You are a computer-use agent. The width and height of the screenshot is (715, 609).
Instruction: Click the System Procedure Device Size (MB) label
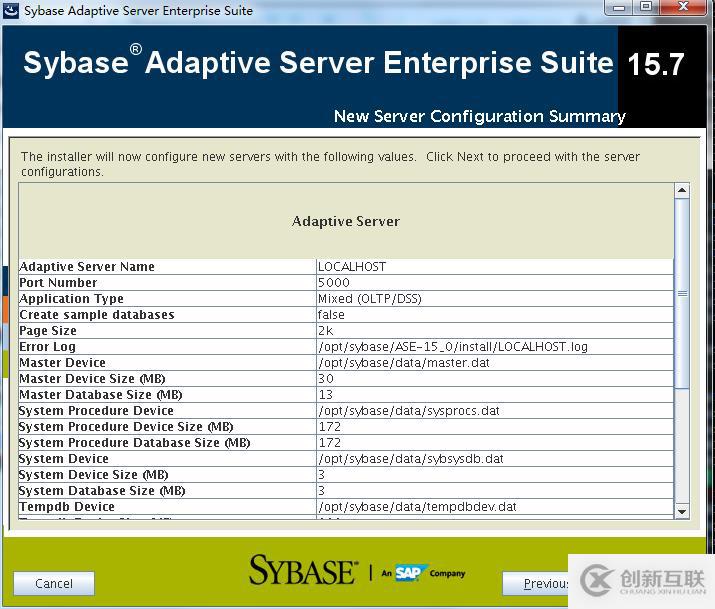126,427
